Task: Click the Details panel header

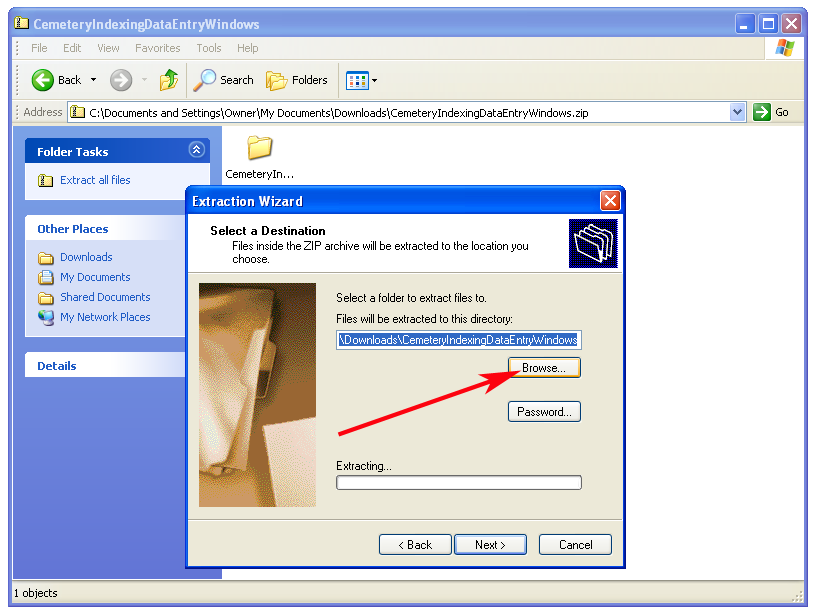Action: click(x=105, y=366)
